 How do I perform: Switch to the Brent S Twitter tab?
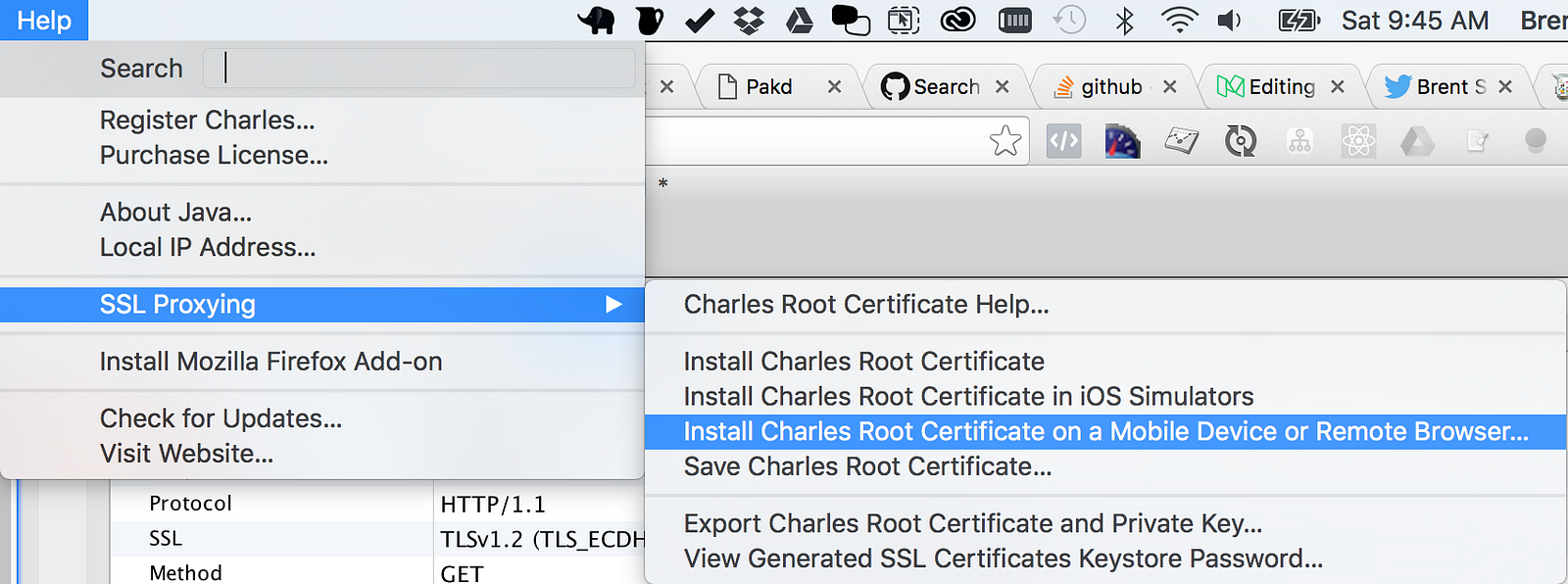[x=1450, y=87]
